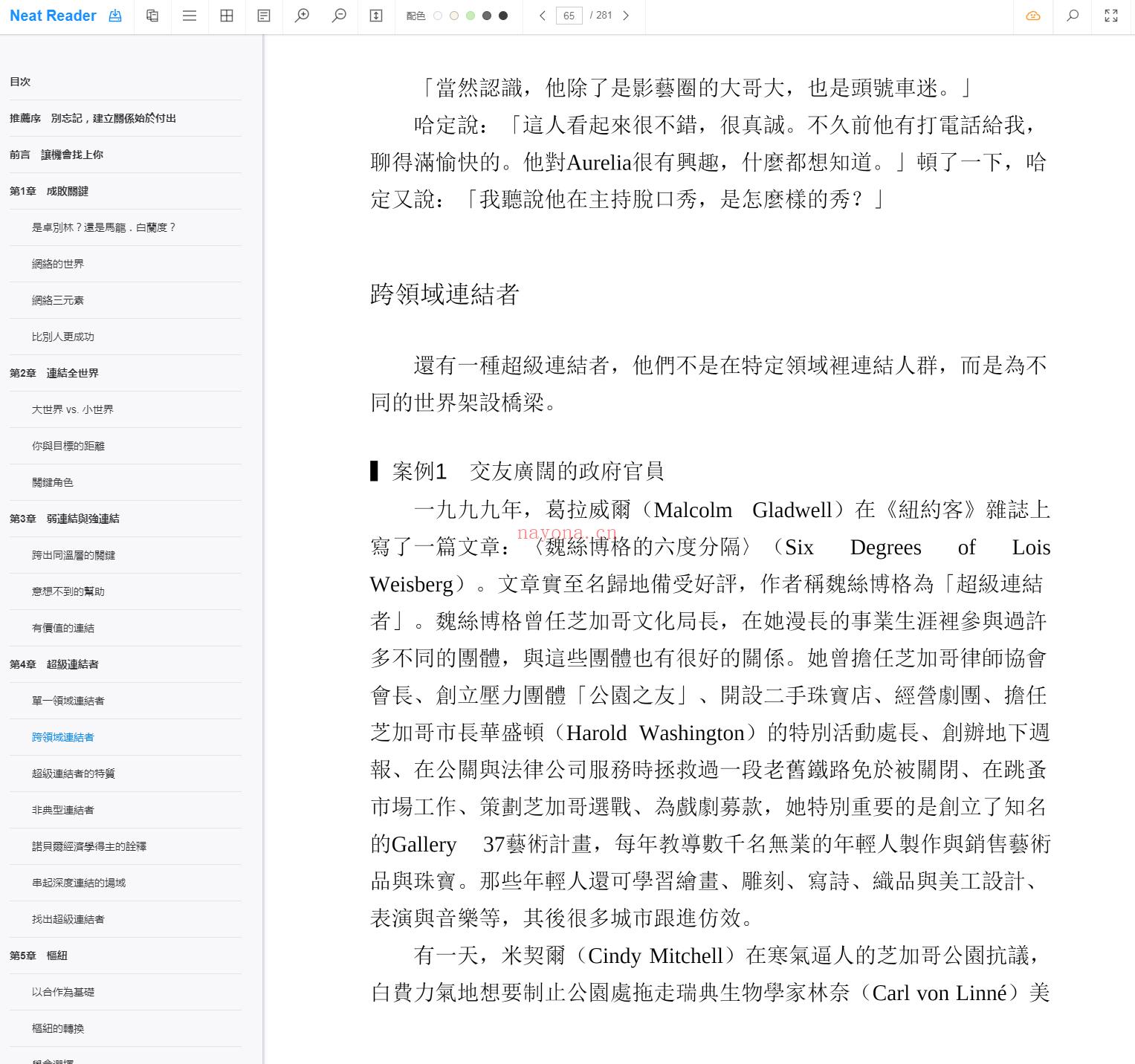Screen dimensions: 1135x1064
Task: Open 前言 讓機會找上你
Action: (56, 155)
